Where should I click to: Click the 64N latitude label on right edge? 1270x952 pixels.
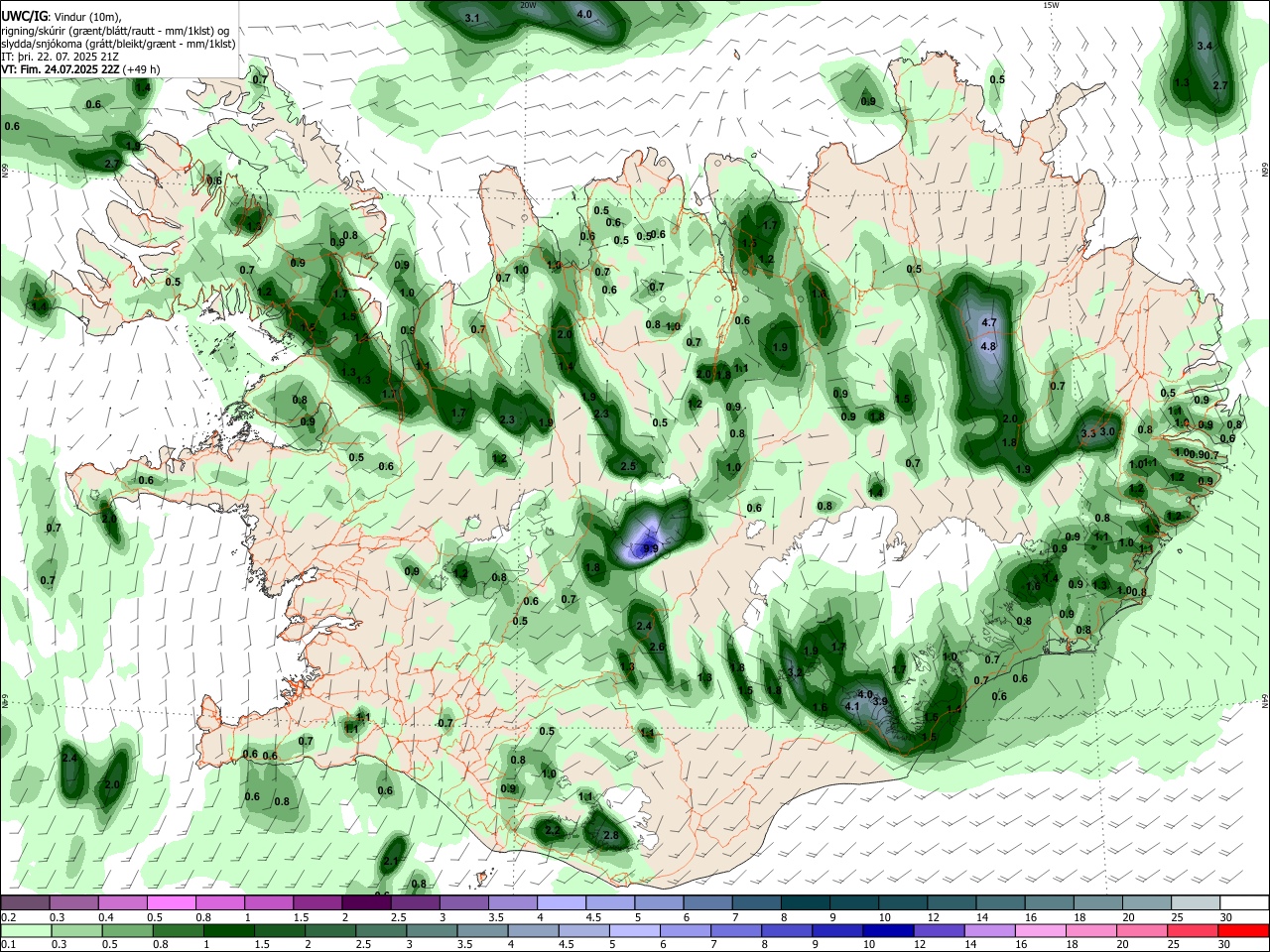coord(1265,701)
